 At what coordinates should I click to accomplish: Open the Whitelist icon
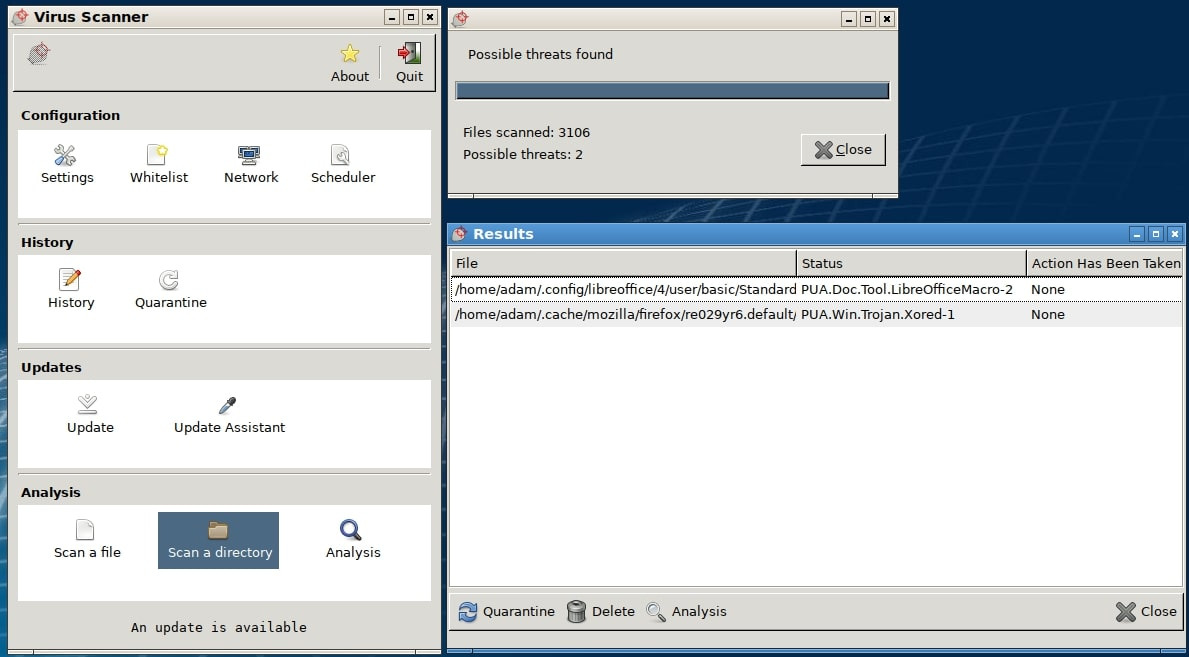158,165
